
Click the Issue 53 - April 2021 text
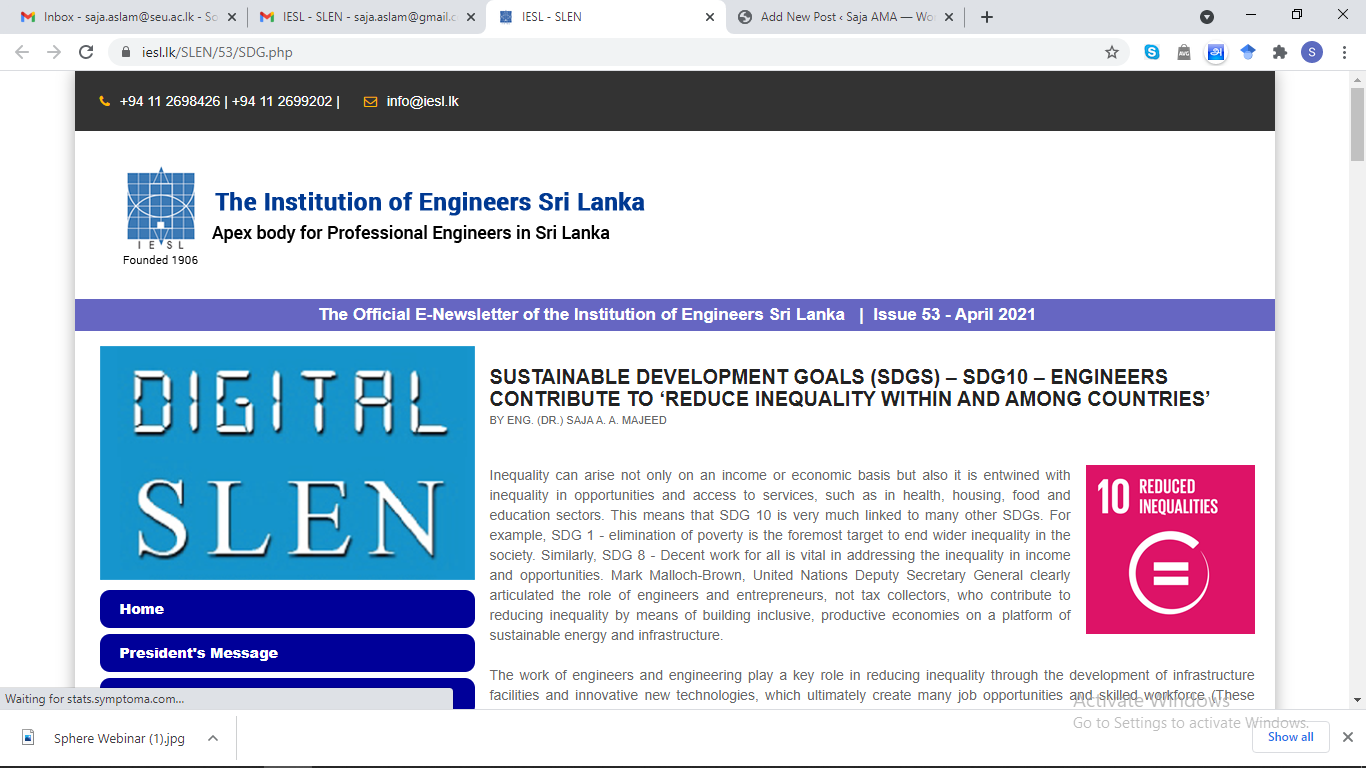pos(954,314)
